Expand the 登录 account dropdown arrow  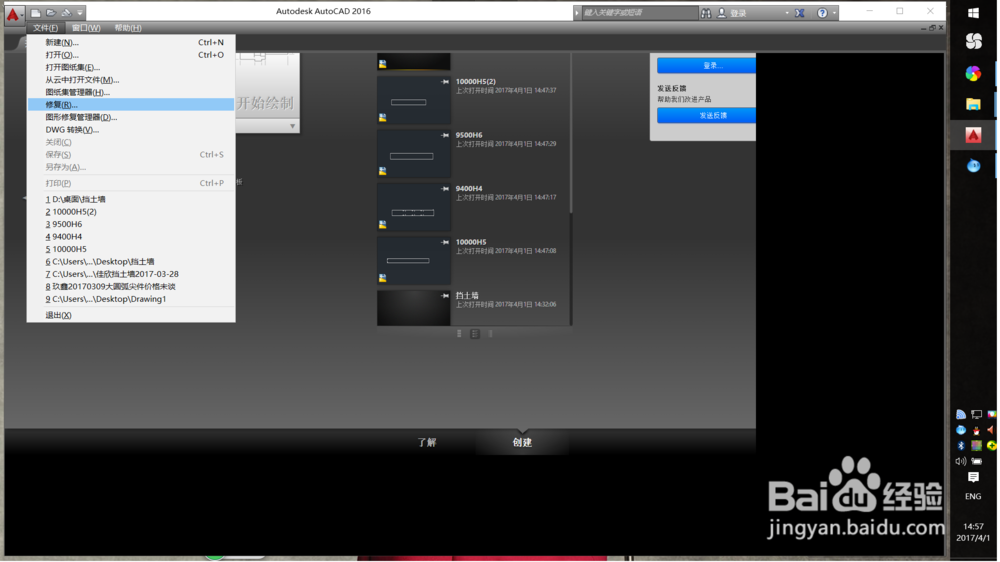pyautogui.click(x=787, y=13)
